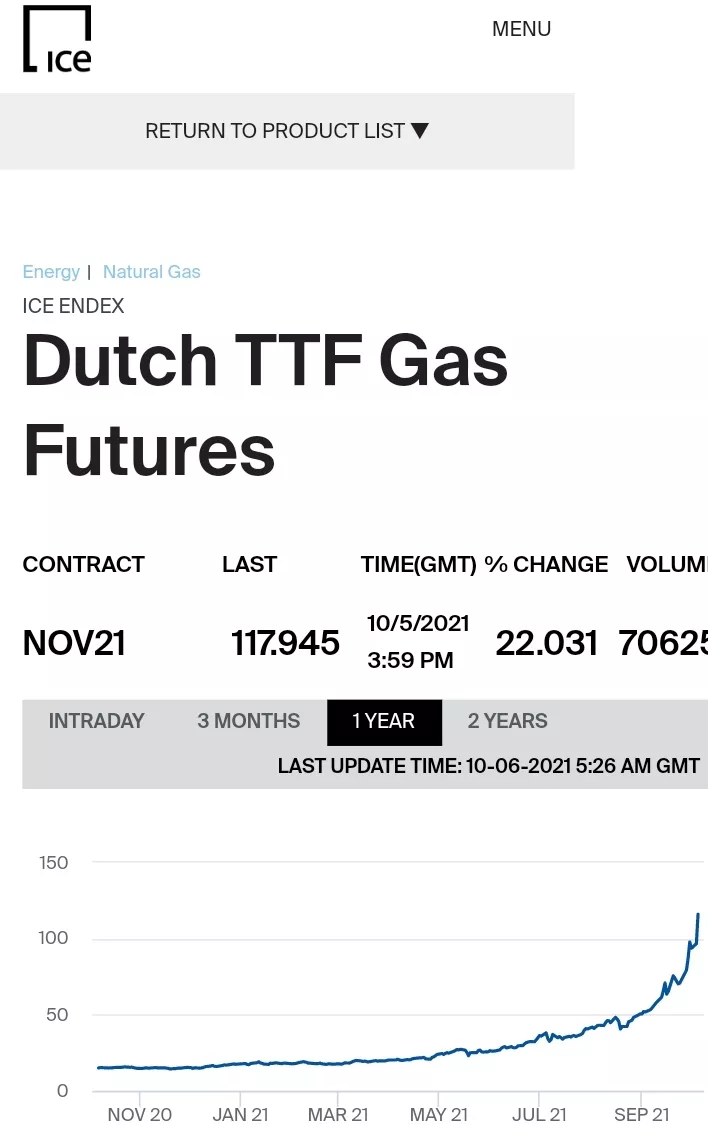Switch to the Intraday chart tab
This screenshot has height=1134, width=708.
click(97, 721)
